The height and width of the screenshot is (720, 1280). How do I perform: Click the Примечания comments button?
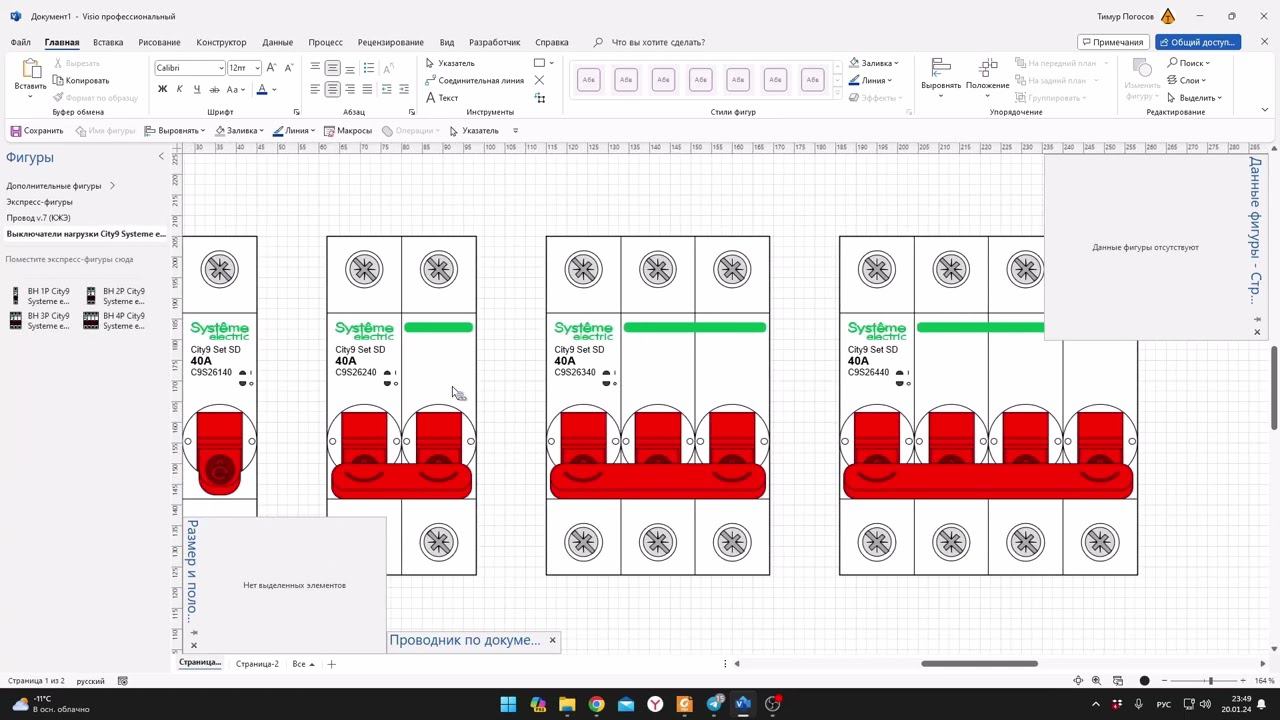point(1113,42)
